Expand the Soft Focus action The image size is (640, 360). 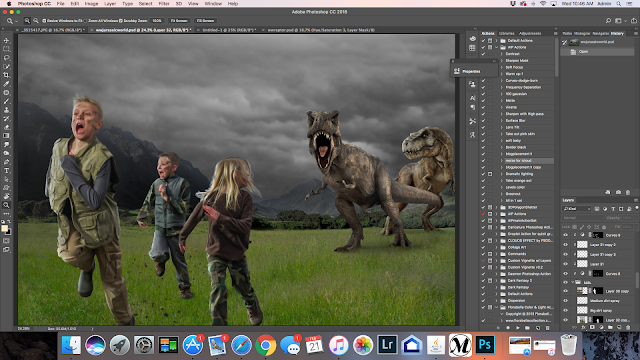[x=502, y=67]
